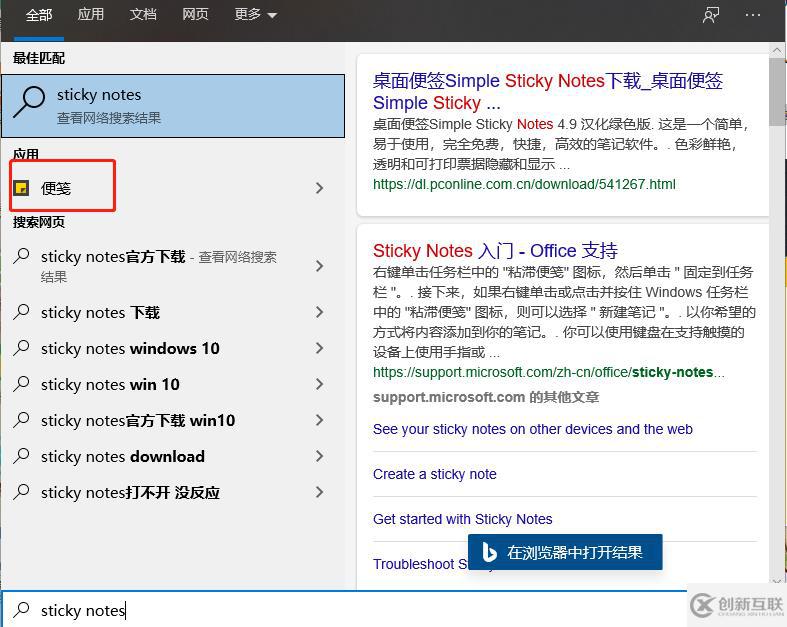The width and height of the screenshot is (787, 627).
Task: Click search icon beside 'sticky notes官方下载' web result
Action: (x=21, y=256)
